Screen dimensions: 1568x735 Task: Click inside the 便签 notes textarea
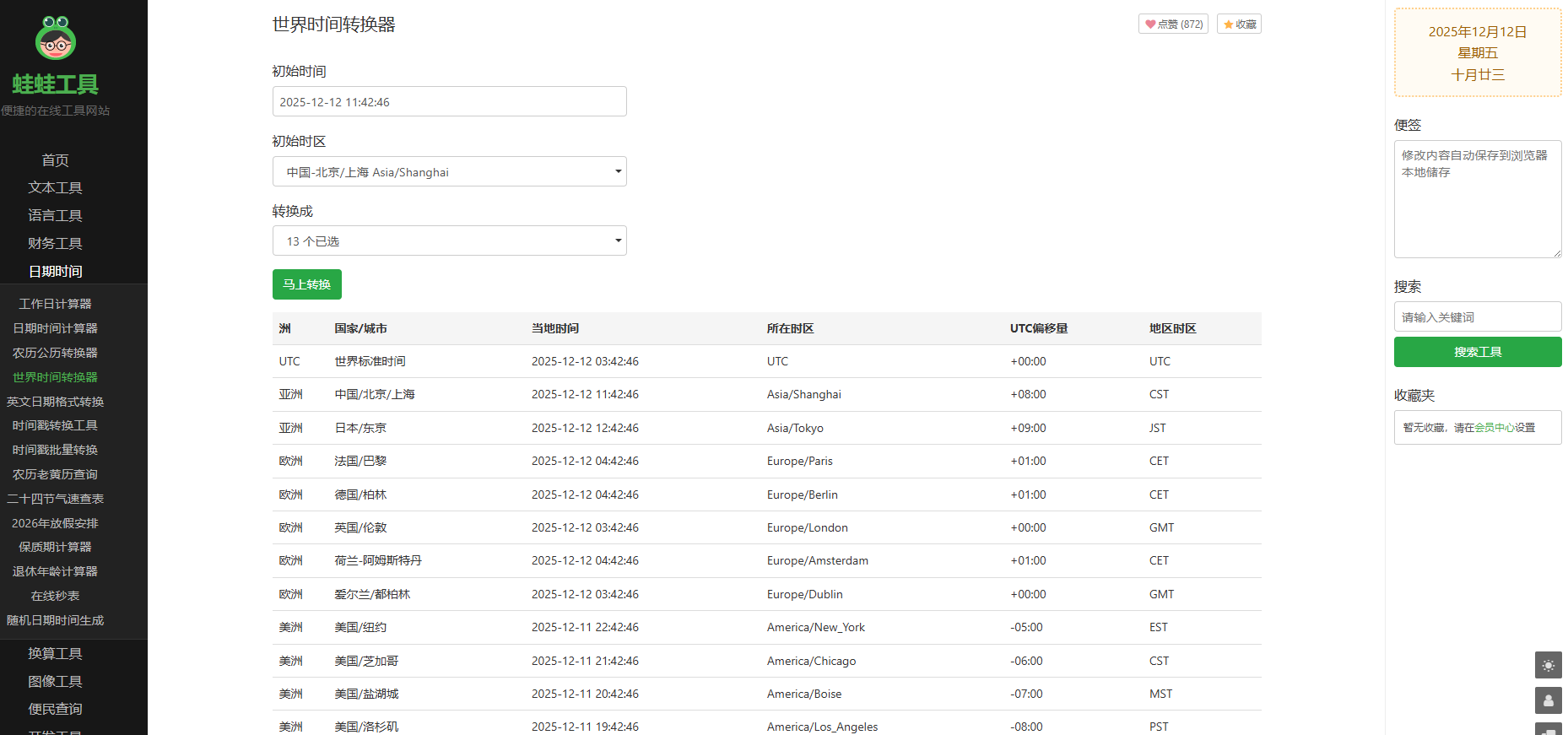1478,199
